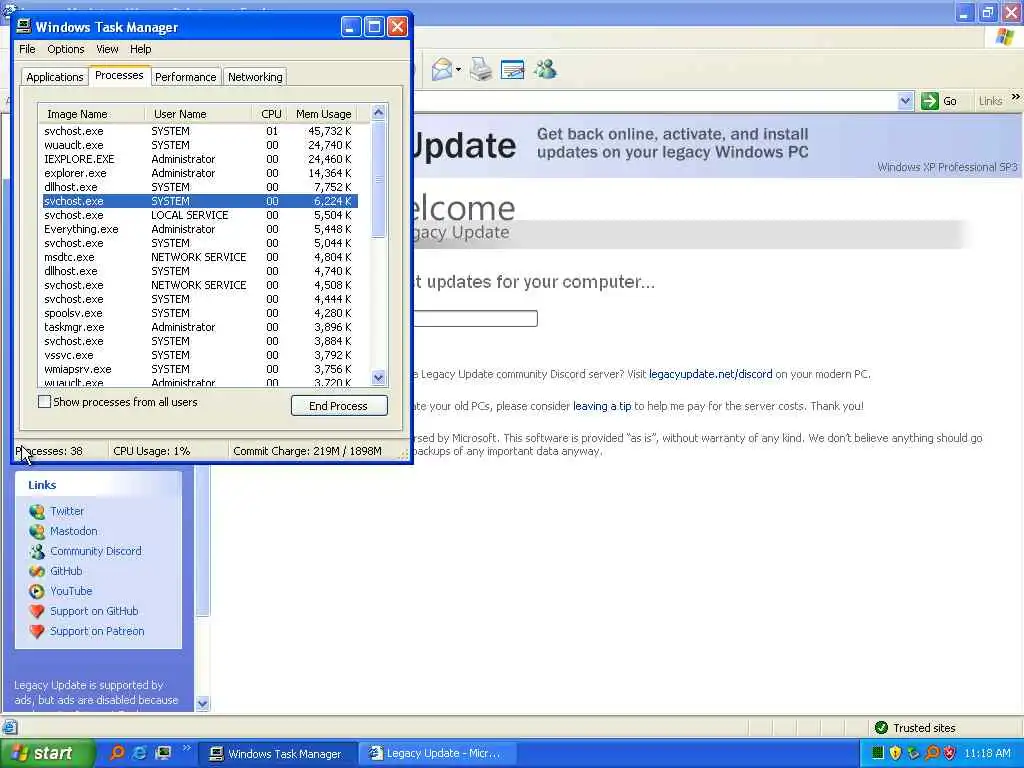
Task: Select the vssvc.exe process row
Action: pyautogui.click(x=200, y=355)
